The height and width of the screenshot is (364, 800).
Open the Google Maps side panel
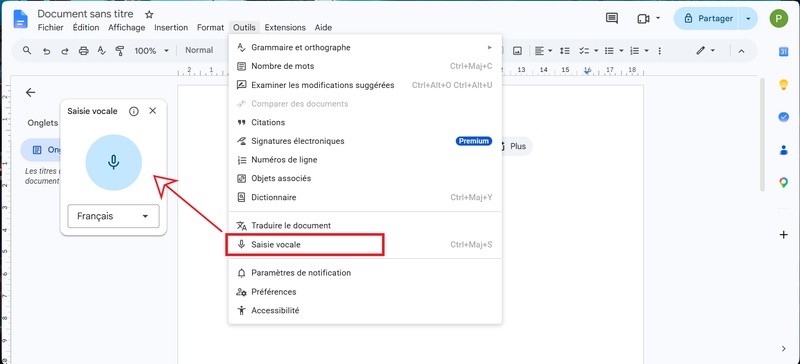783,182
